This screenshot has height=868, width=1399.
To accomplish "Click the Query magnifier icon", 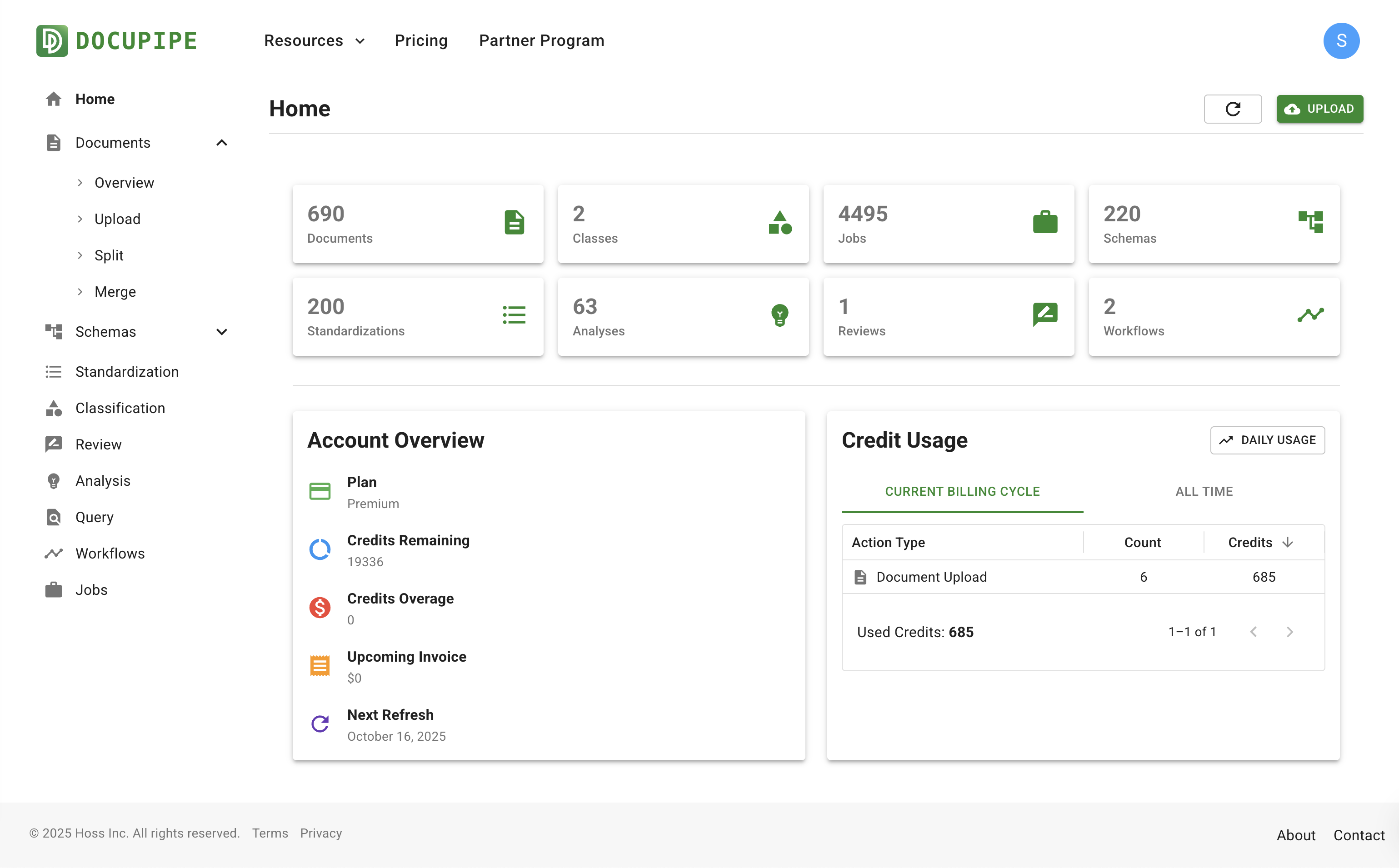I will click(53, 517).
